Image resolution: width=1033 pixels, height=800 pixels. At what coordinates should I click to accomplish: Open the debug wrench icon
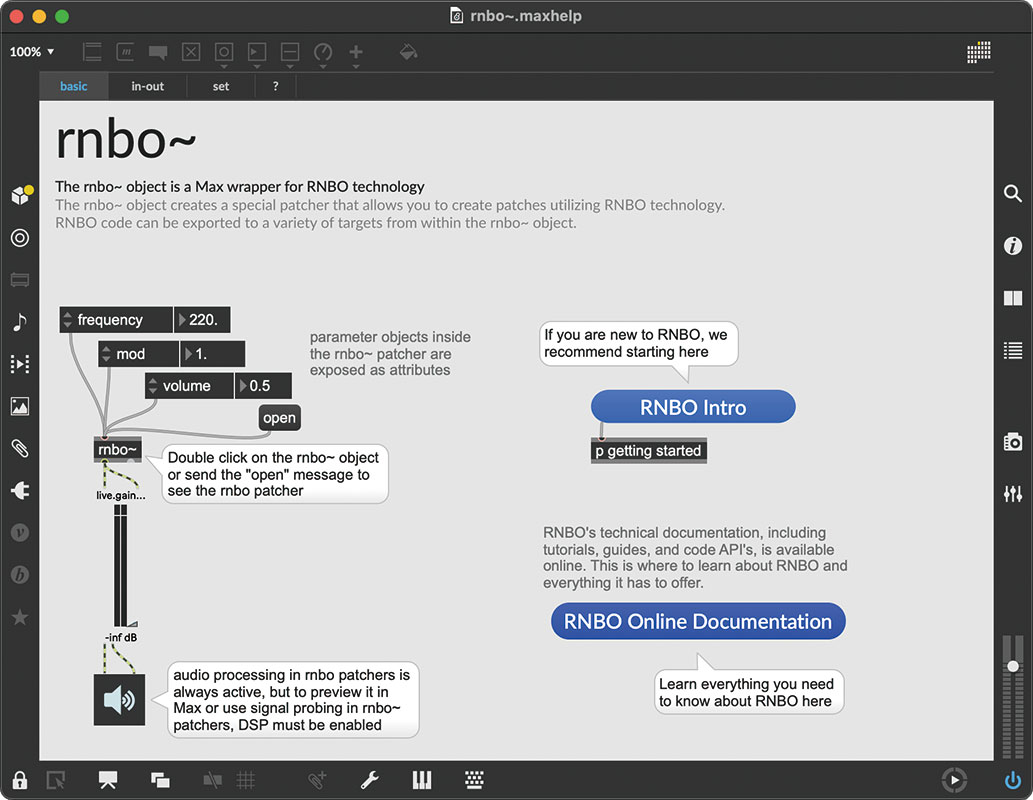(370, 781)
